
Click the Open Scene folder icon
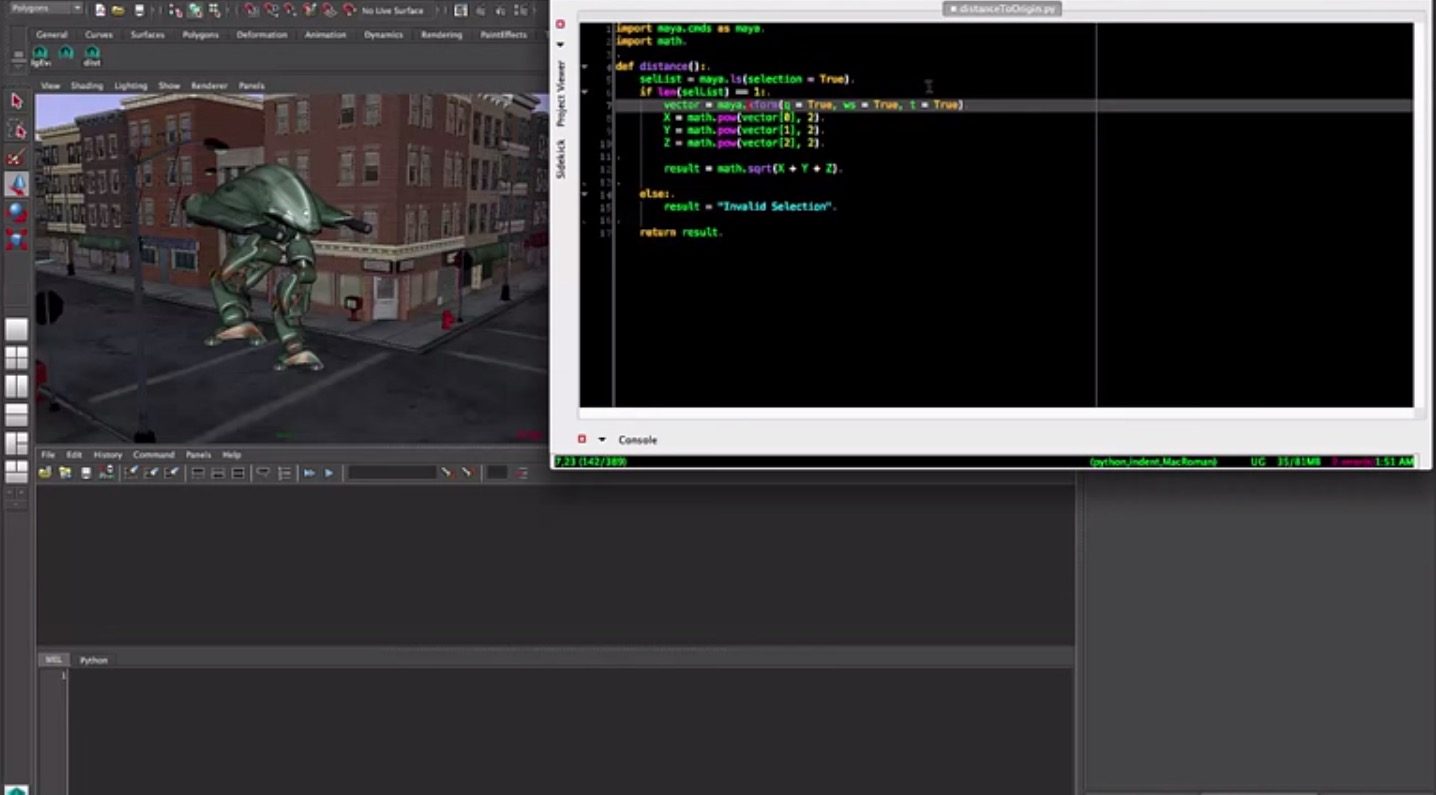(x=118, y=10)
